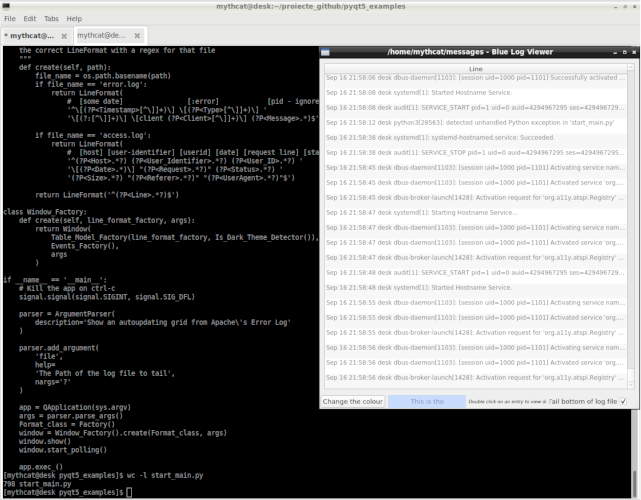
Task: Select the 21:58:08 audit SERVICE_START row
Action: point(476,108)
